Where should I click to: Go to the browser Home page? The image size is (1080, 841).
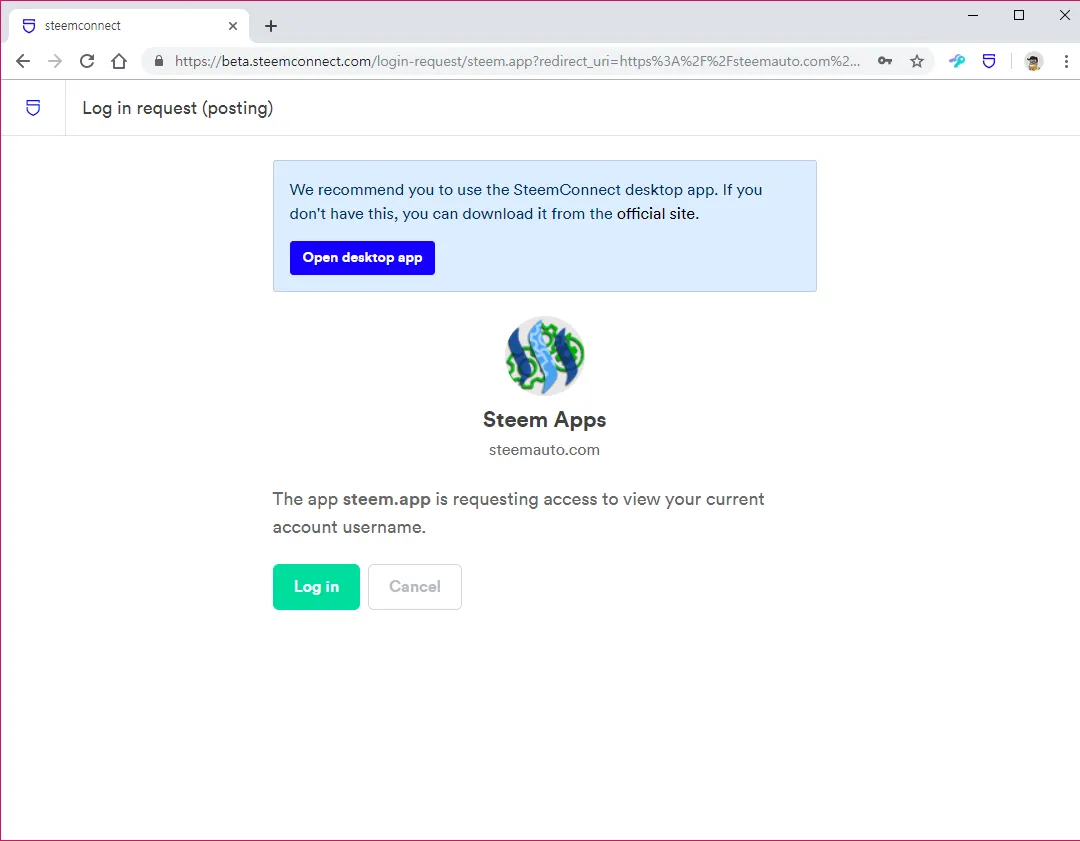coord(119,61)
